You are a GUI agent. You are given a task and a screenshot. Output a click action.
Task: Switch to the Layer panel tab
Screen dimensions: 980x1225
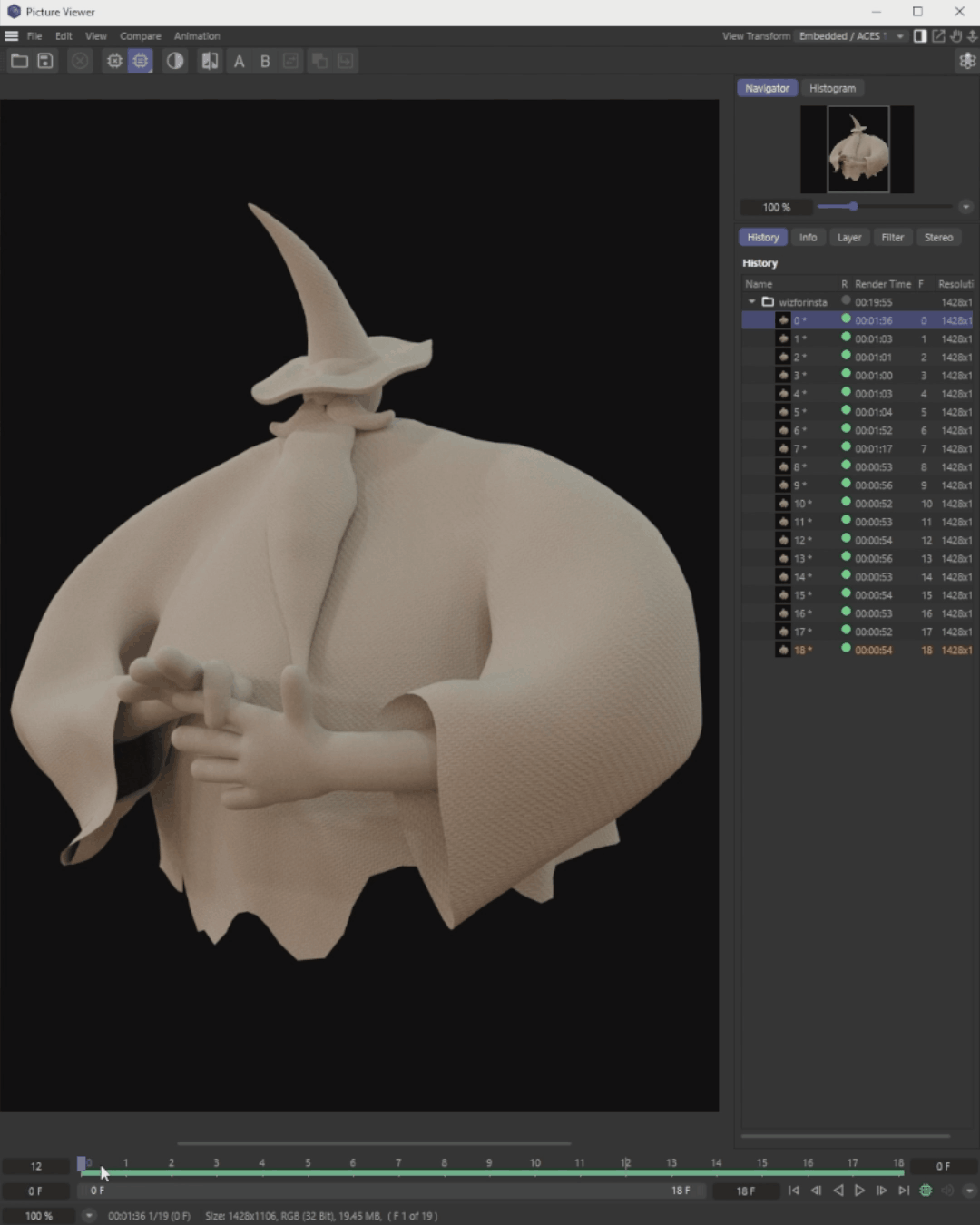point(849,237)
